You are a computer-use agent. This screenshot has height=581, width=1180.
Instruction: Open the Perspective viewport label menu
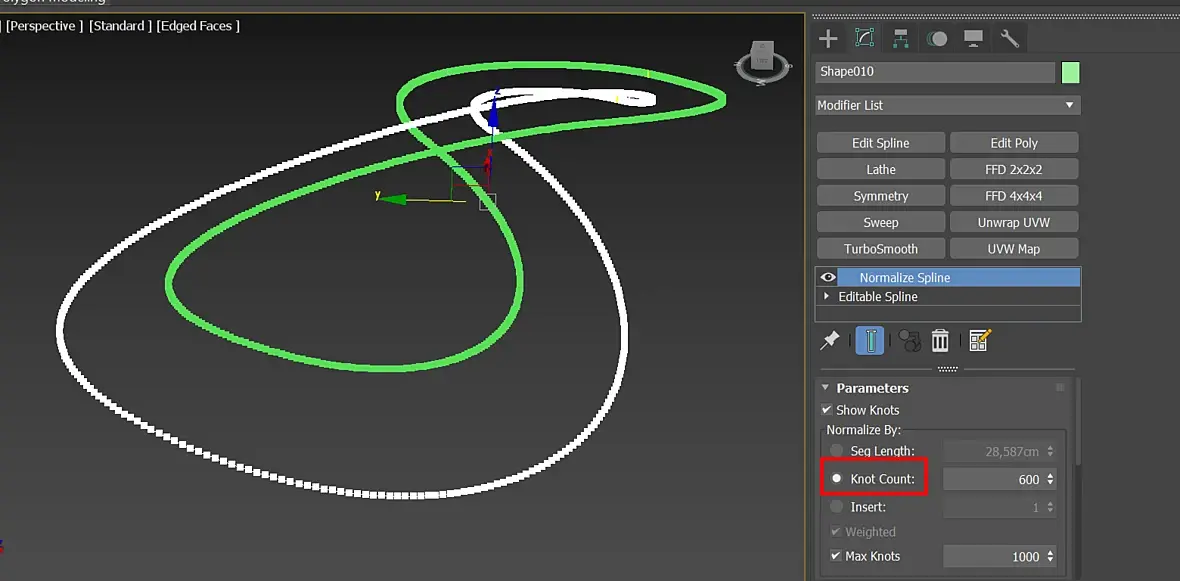coord(44,26)
